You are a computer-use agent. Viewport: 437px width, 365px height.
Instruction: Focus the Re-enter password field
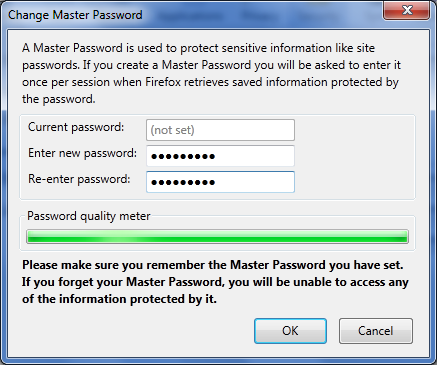click(220, 182)
